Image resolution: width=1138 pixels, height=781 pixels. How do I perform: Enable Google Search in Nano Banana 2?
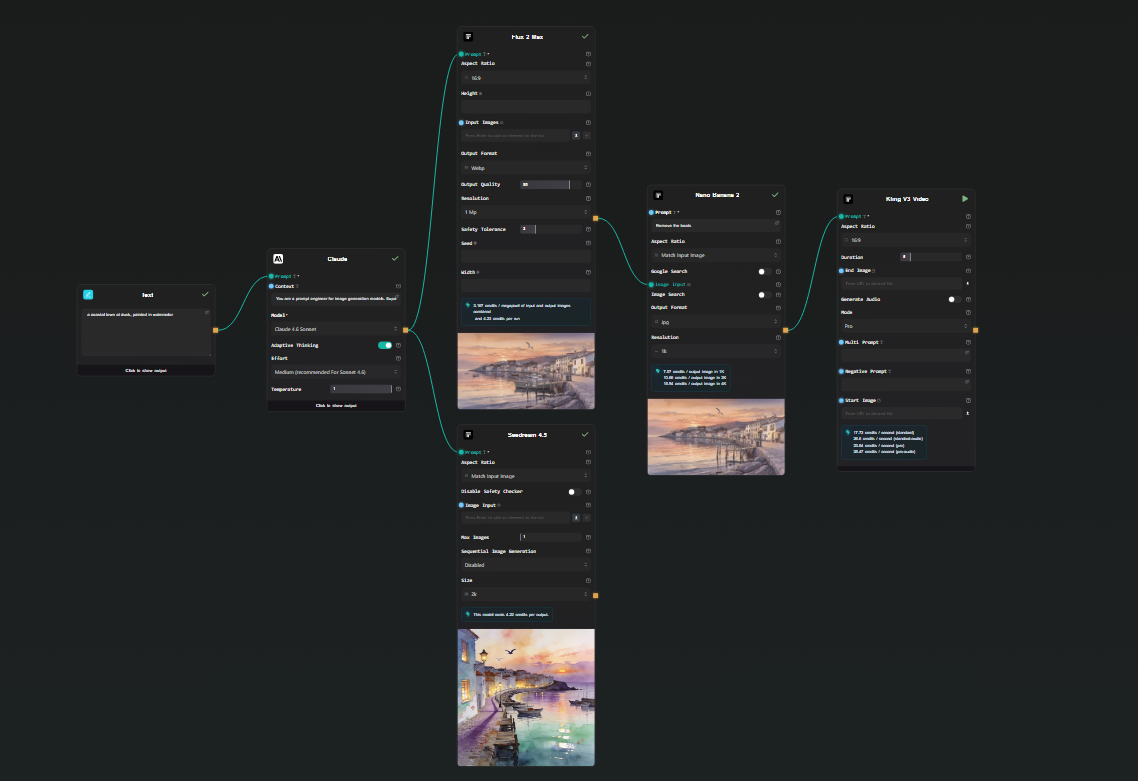[x=764, y=271]
